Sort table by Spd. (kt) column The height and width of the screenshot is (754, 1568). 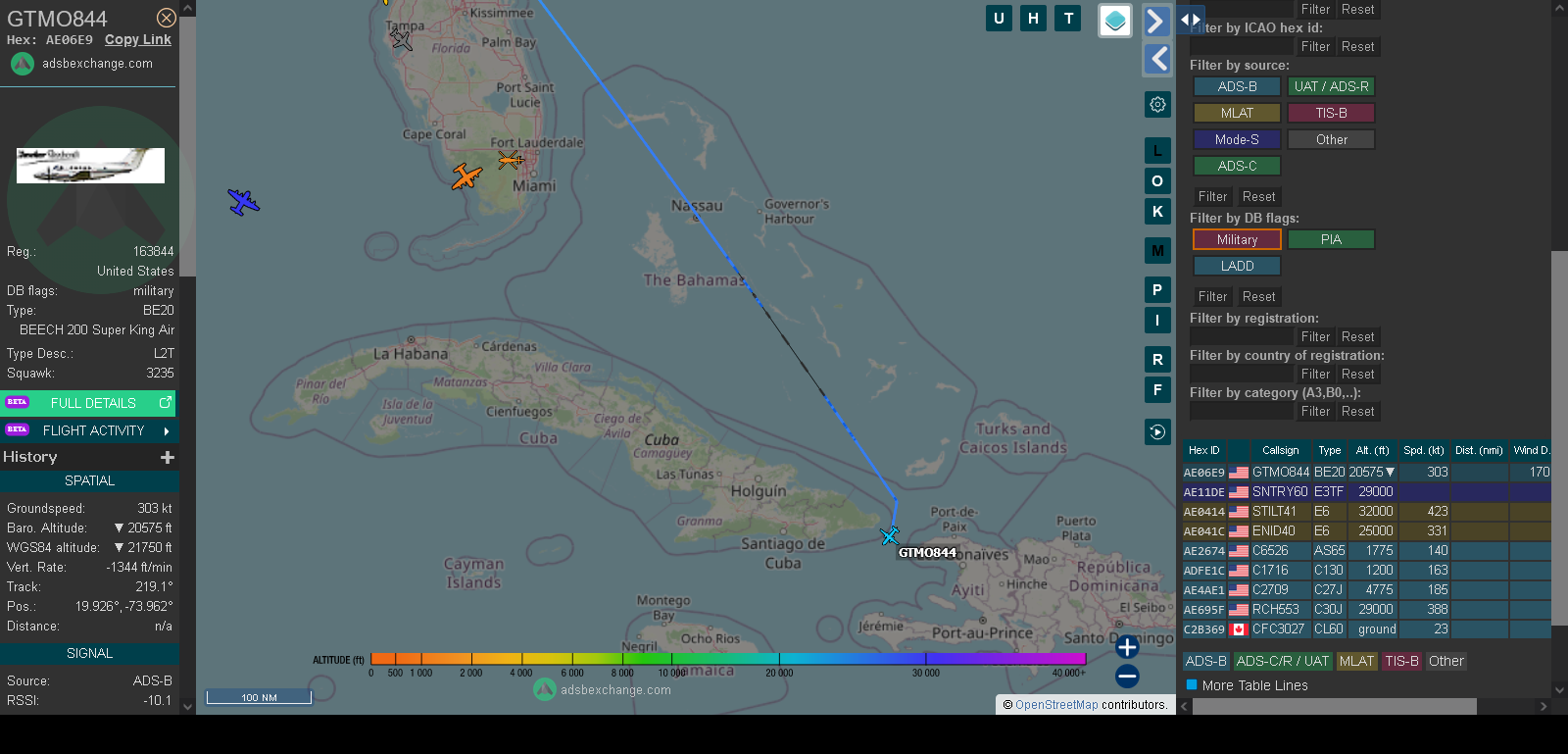[x=1424, y=450]
